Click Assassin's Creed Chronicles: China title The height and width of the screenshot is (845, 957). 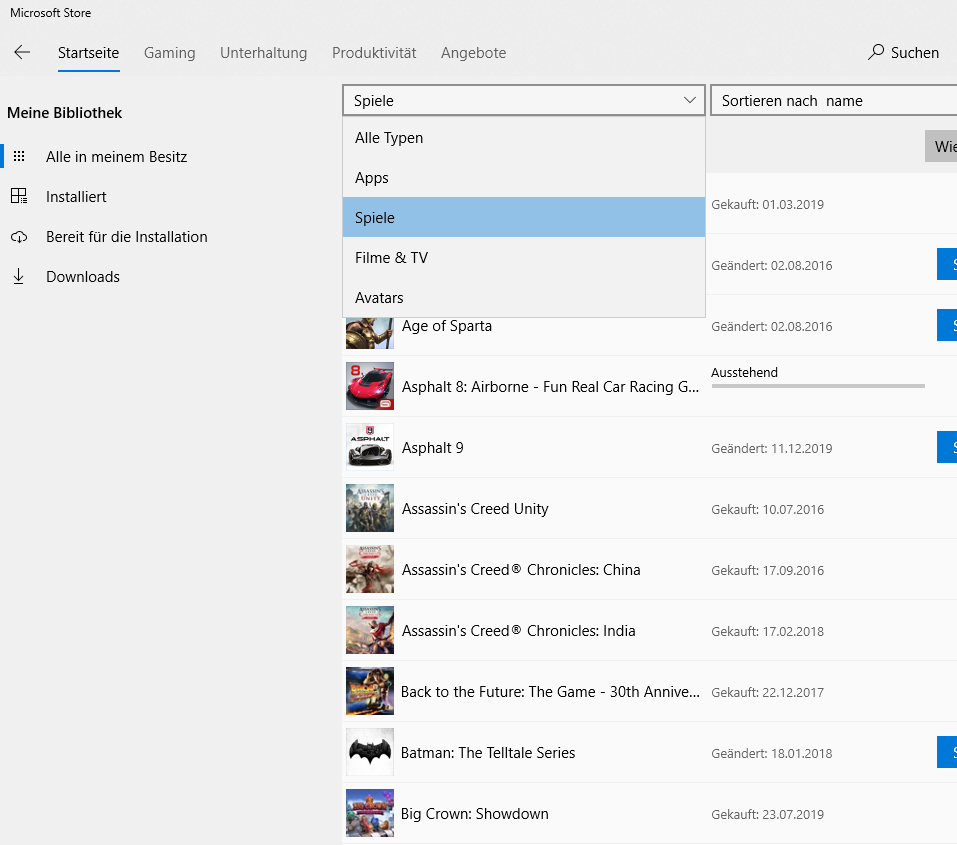tap(521, 570)
